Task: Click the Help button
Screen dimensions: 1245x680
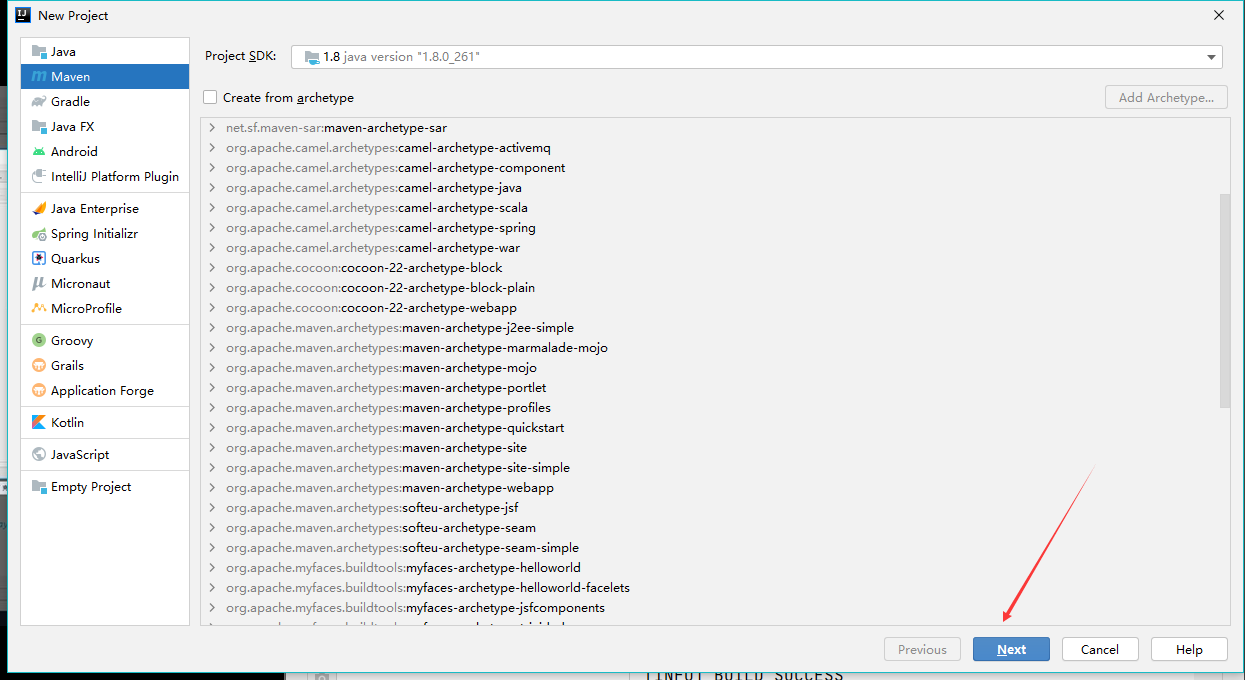Action: (1189, 649)
